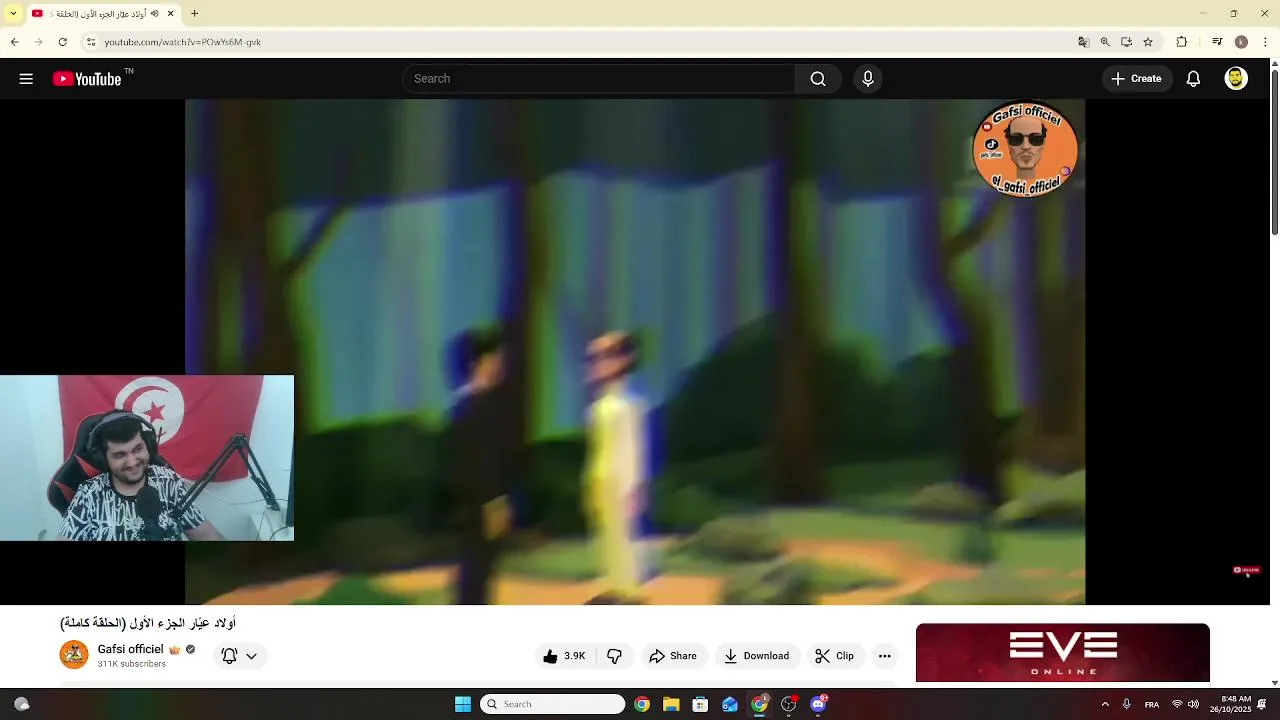Click the Clip button

pos(834,656)
